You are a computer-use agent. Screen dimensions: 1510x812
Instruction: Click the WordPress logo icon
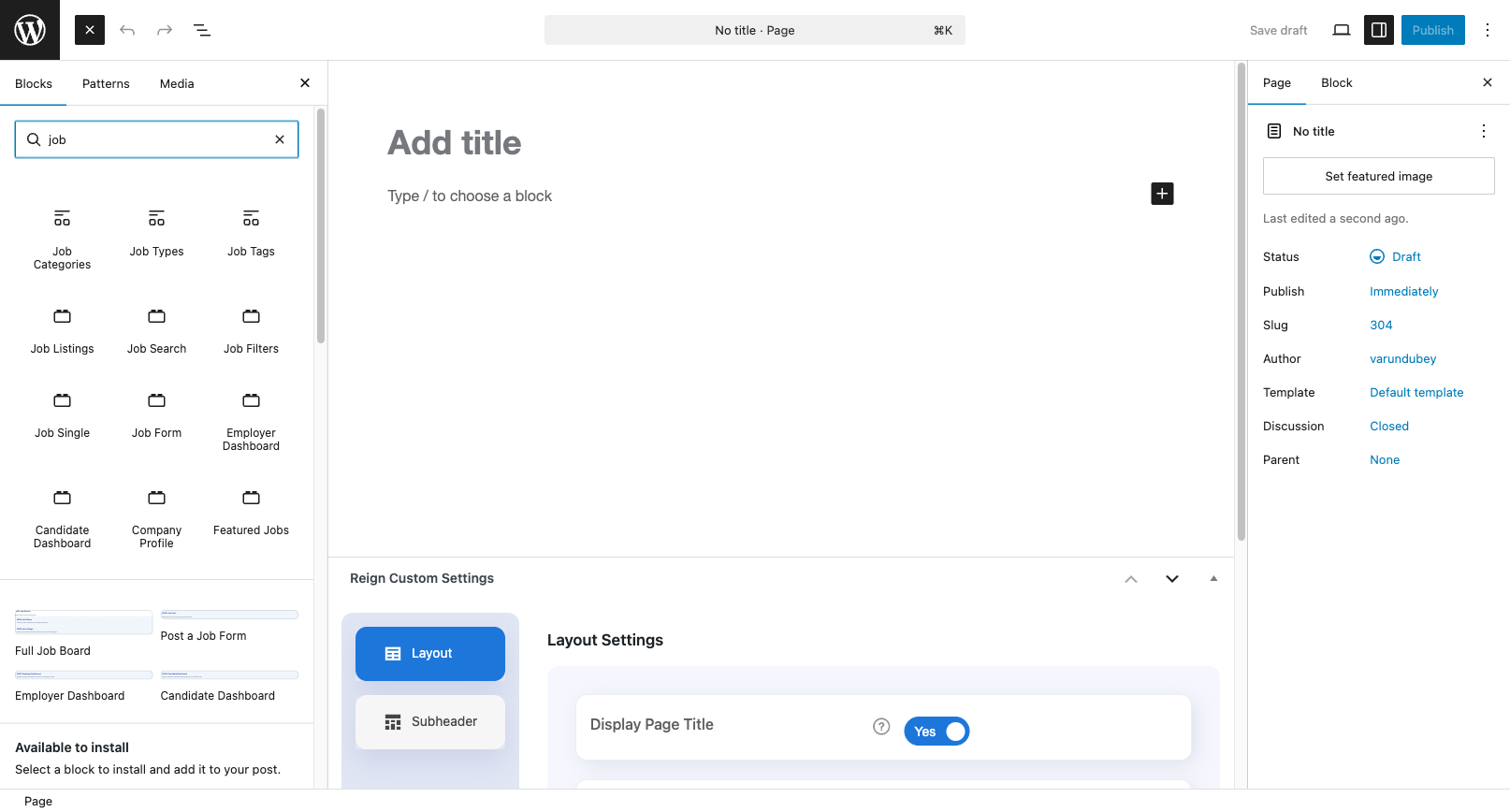point(30,30)
